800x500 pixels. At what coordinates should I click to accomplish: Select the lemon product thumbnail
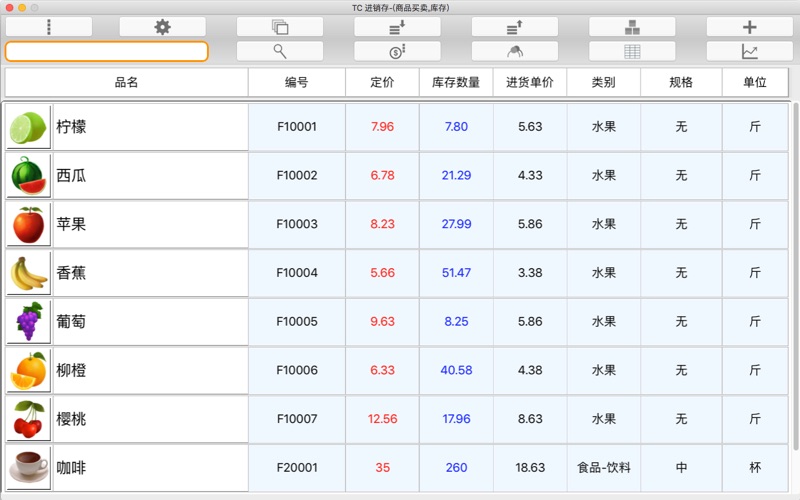click(x=28, y=127)
